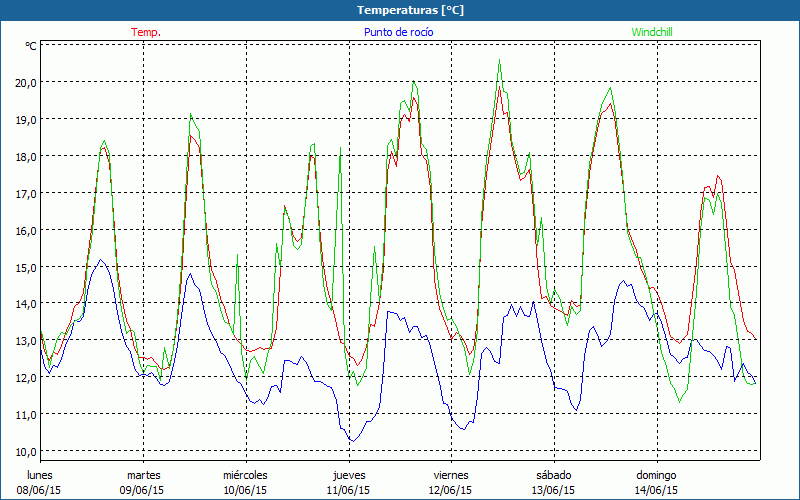Click the °C unit label on axis
Image resolution: width=800 pixels, height=500 pixels.
tap(31, 46)
